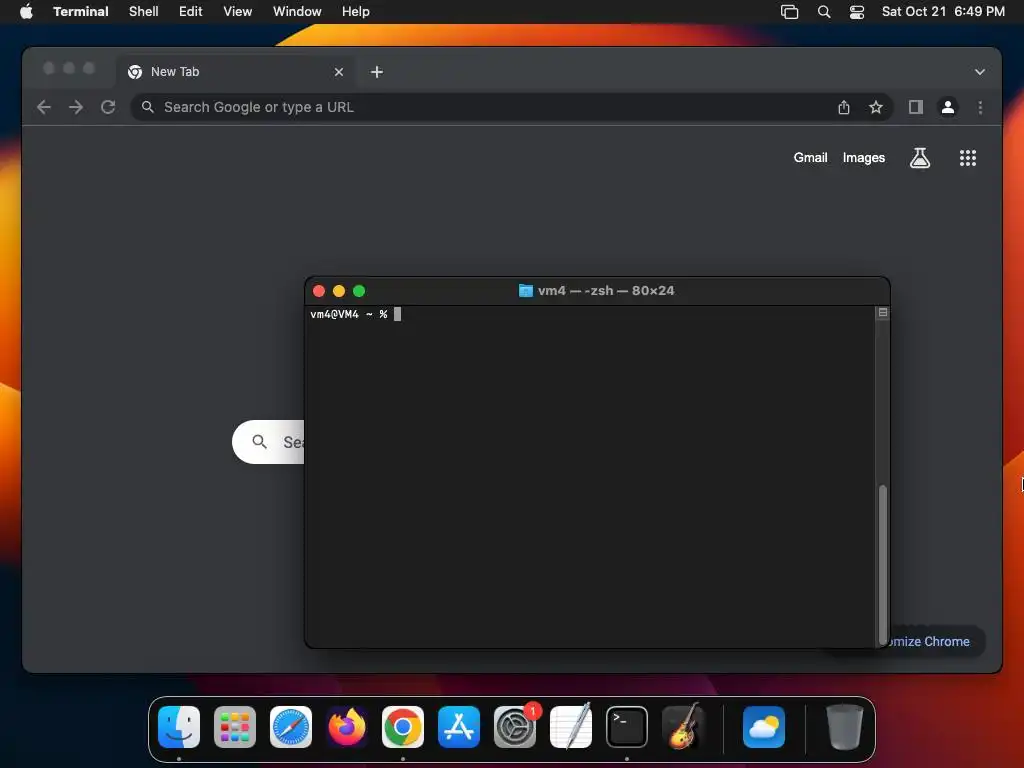Open the Shell menu
1024x768 pixels.
coord(144,11)
